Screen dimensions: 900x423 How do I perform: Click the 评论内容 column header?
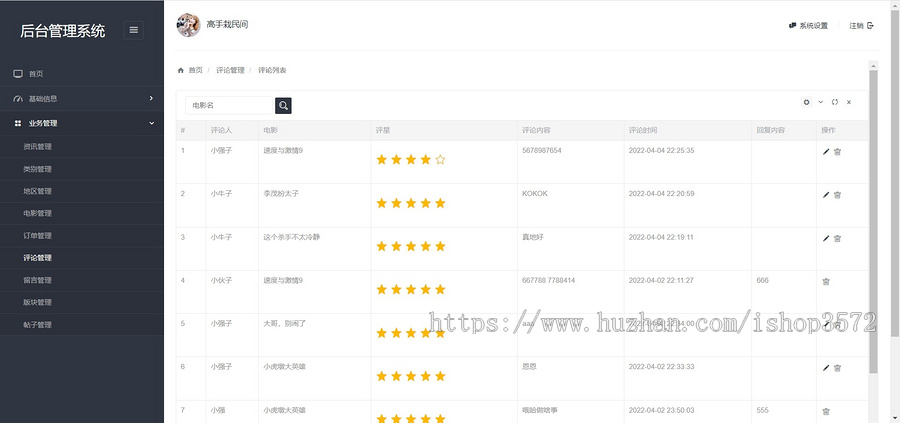[536, 130]
